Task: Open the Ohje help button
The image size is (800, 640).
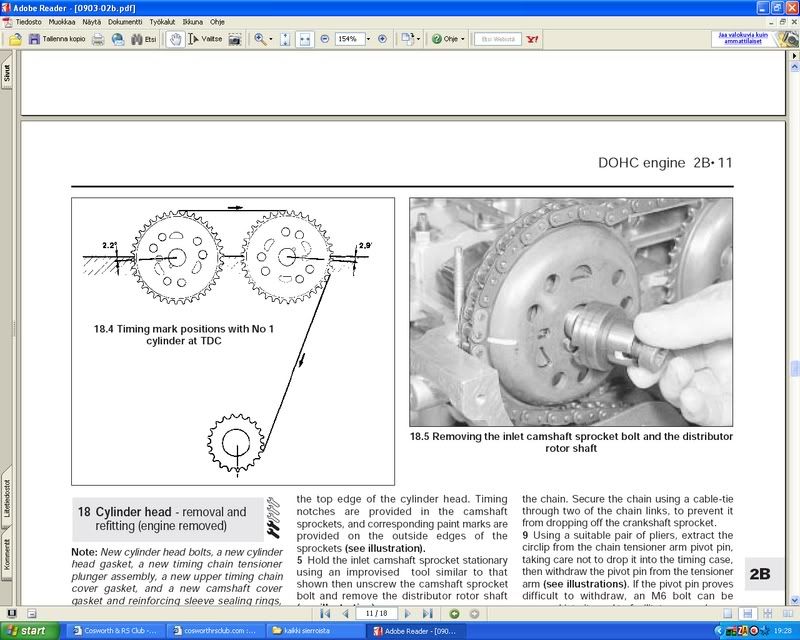Action: tap(445, 39)
